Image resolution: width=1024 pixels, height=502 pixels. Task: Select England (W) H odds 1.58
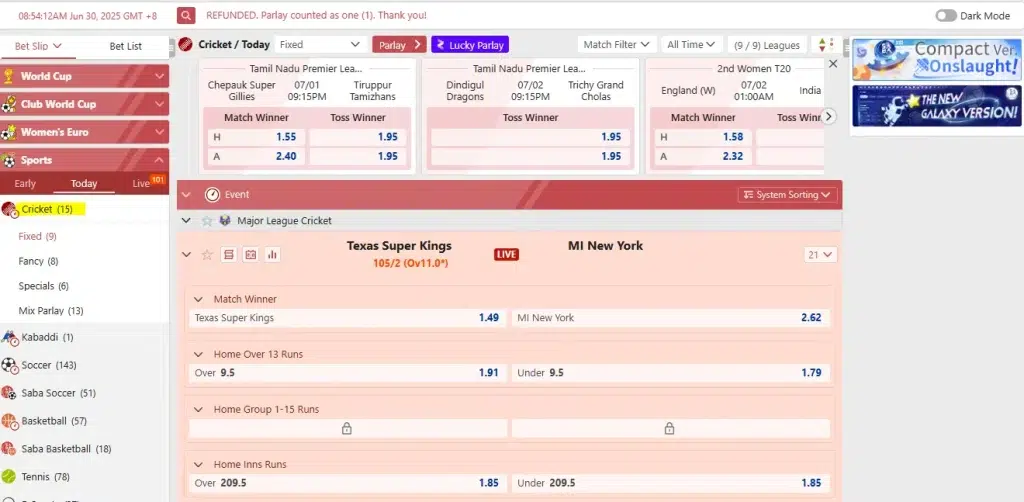(702, 137)
